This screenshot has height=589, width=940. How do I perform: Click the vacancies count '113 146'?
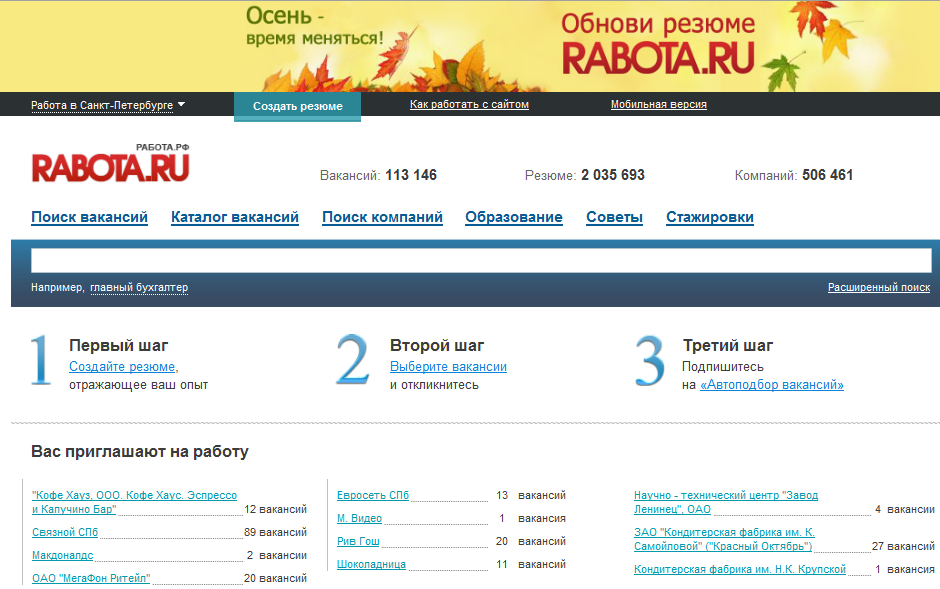(x=411, y=175)
